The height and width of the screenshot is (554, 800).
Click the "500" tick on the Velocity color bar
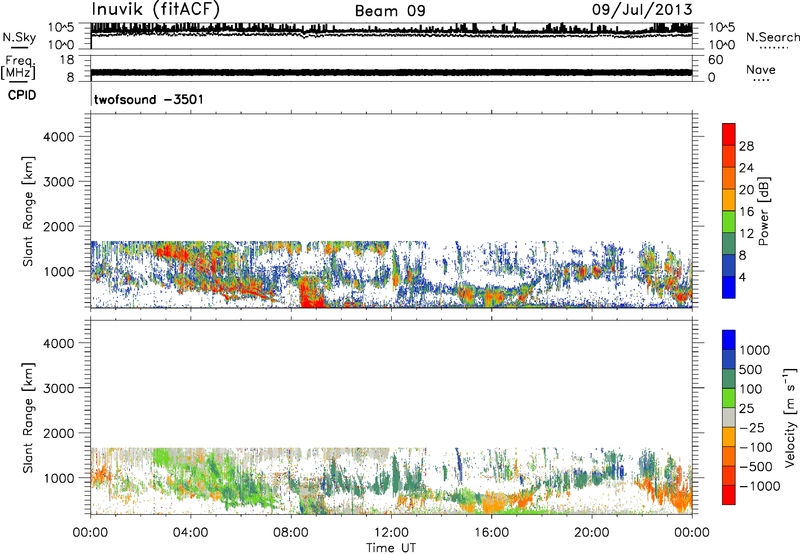click(752, 369)
